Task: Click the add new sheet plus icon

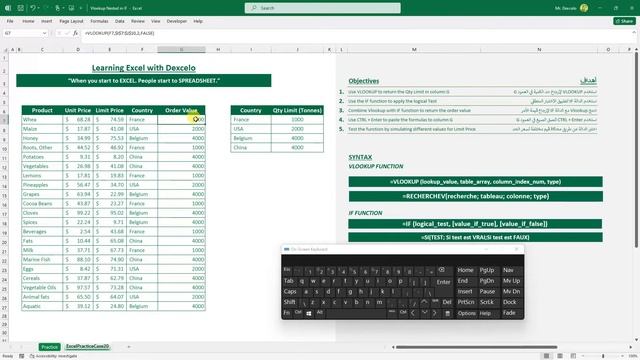Action: (x=129, y=347)
